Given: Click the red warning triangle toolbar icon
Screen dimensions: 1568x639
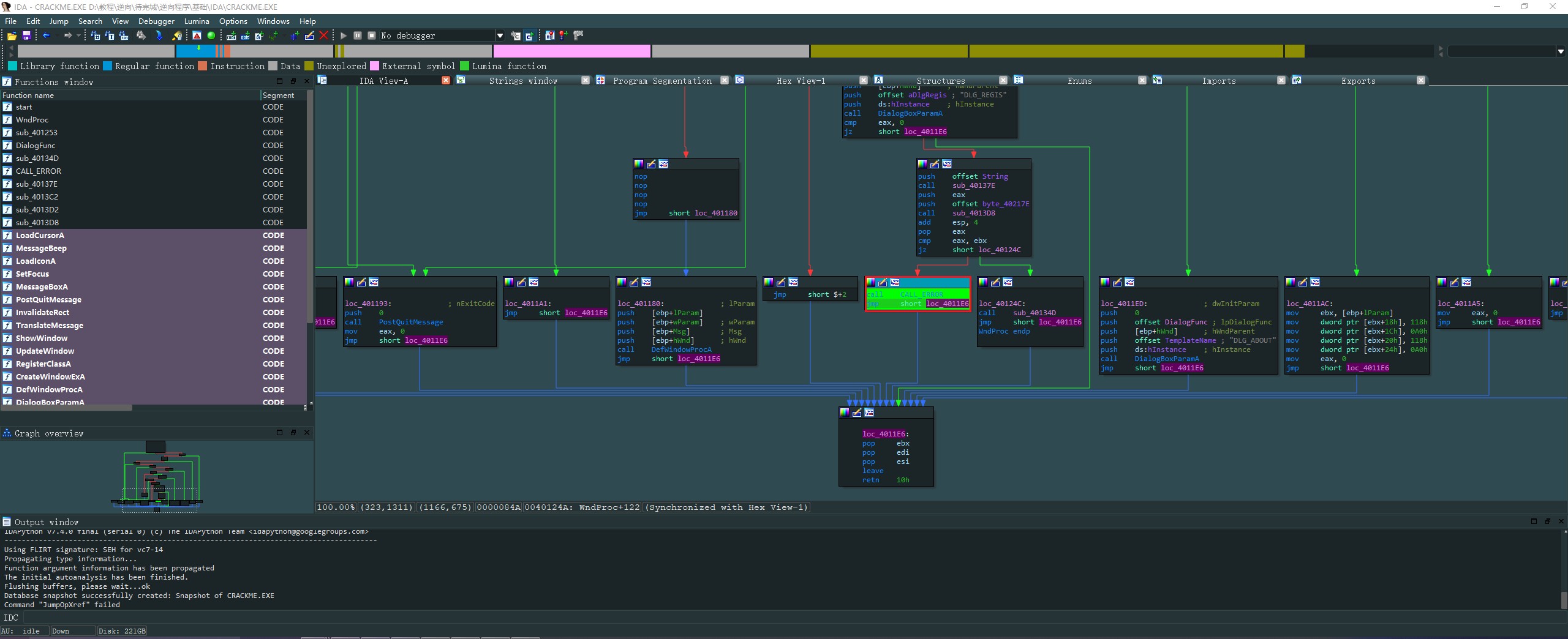Looking at the screenshot, I should point(197,36).
